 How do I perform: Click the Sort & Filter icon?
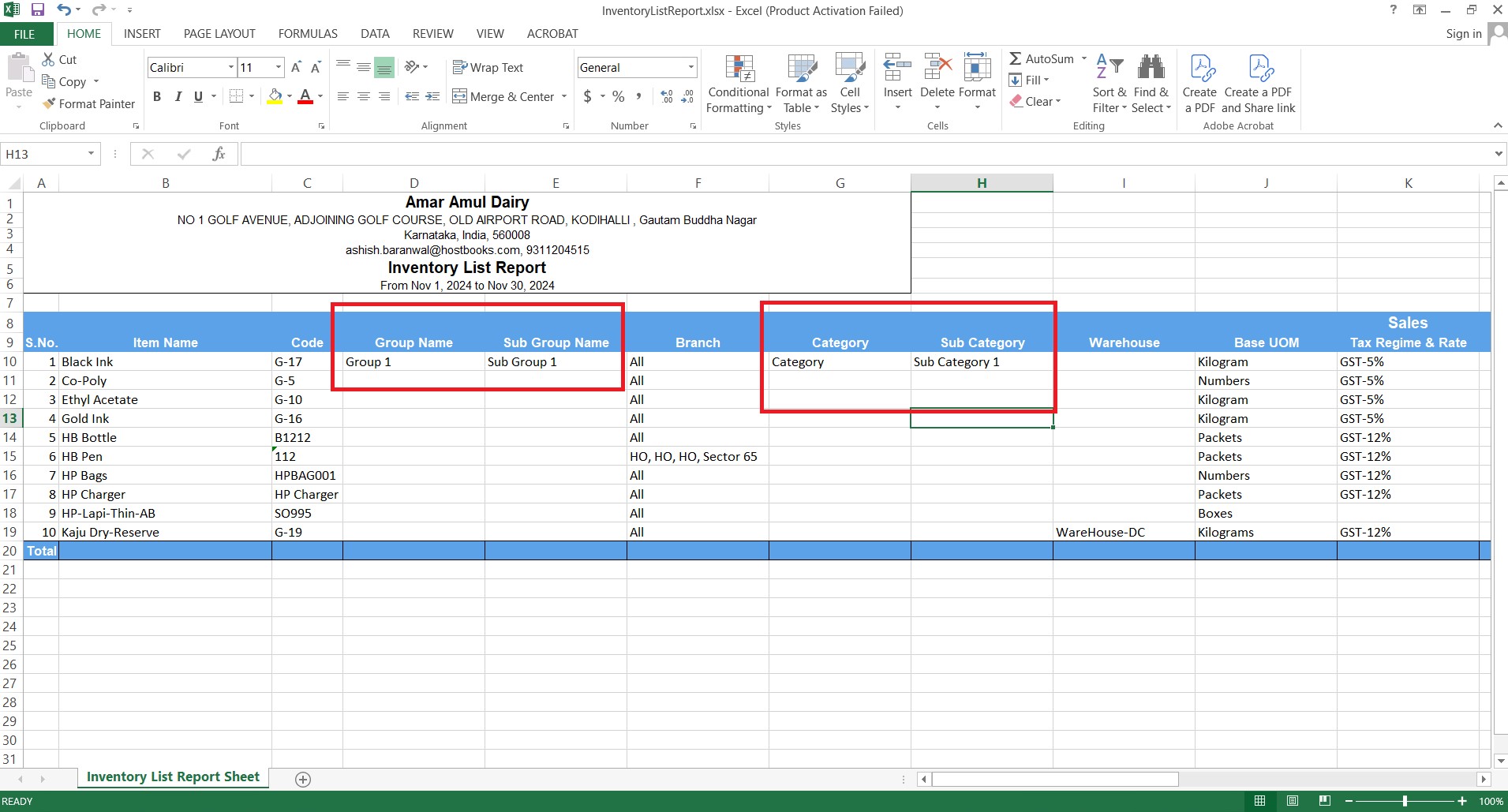1109,67
